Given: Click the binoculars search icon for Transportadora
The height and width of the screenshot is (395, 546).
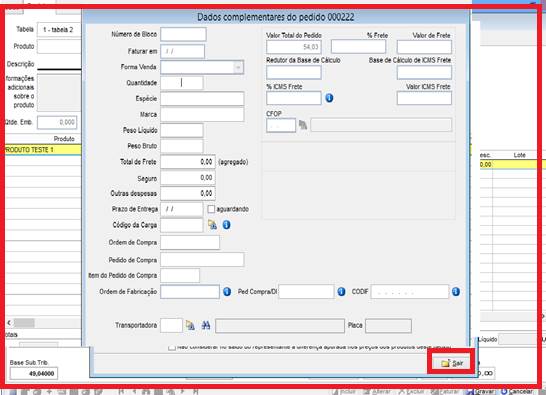Looking at the screenshot, I should (x=206, y=325).
